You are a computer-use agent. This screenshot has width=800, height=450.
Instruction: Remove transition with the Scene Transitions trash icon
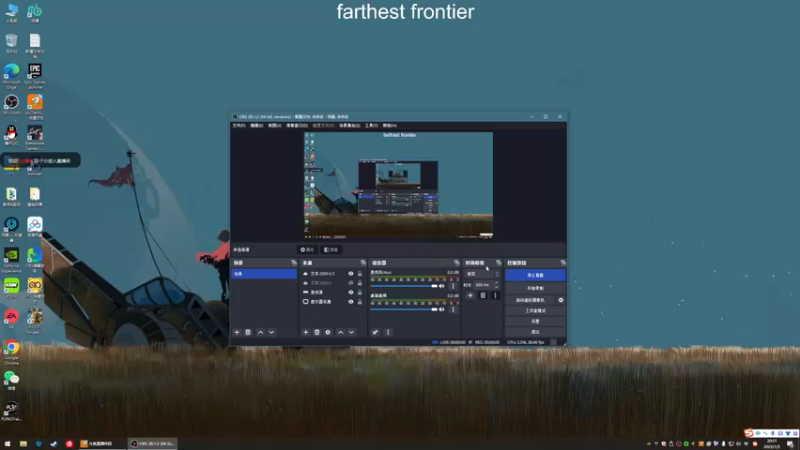click(x=483, y=295)
